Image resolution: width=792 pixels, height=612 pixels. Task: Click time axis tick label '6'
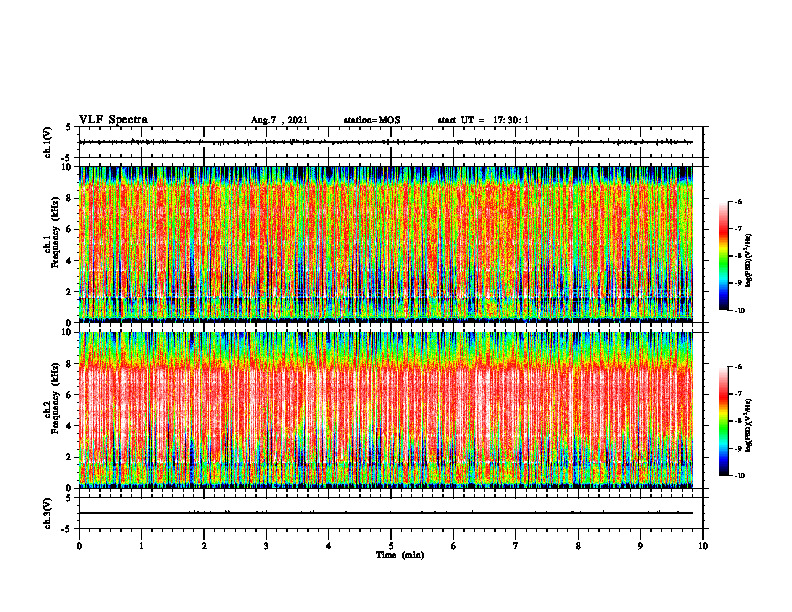[454, 546]
